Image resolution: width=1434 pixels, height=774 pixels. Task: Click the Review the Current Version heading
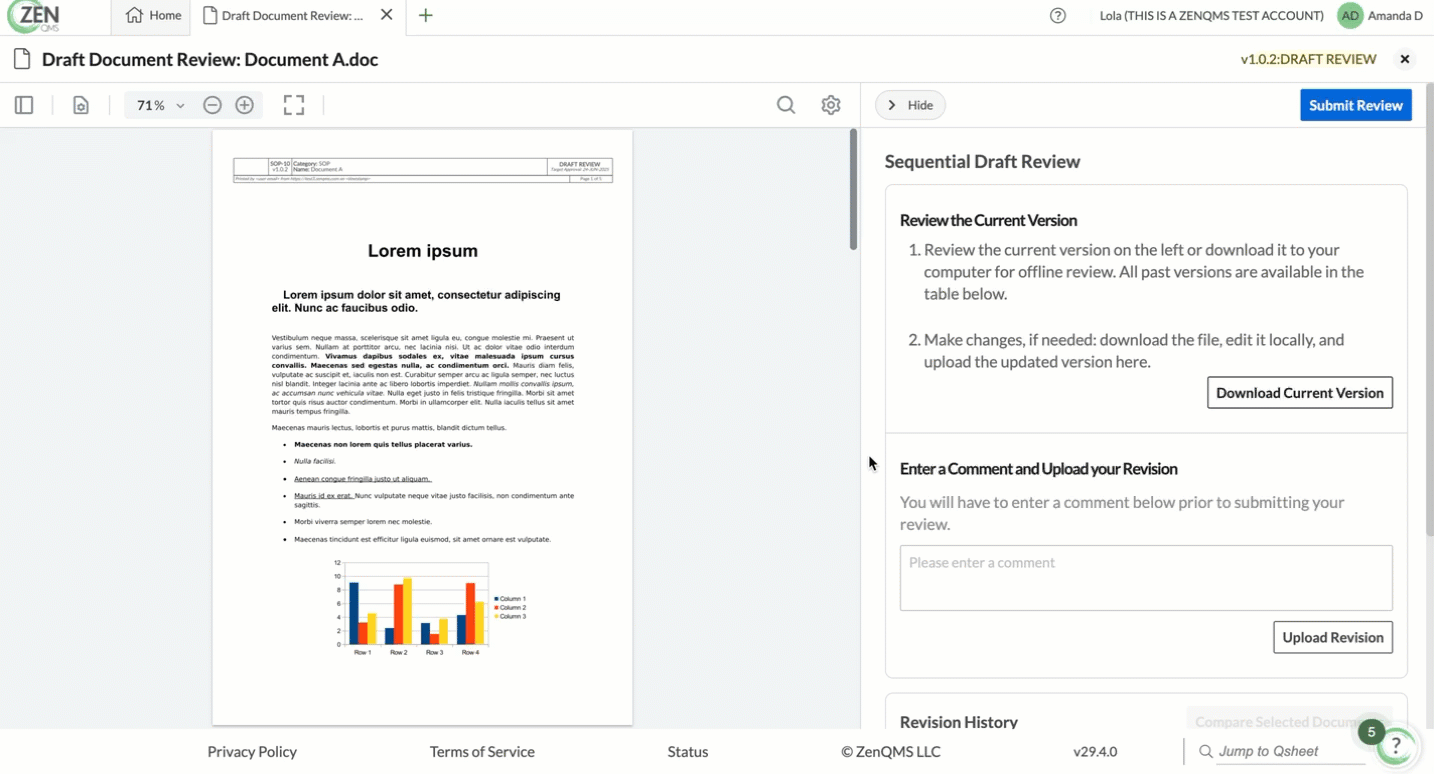pyautogui.click(x=988, y=220)
